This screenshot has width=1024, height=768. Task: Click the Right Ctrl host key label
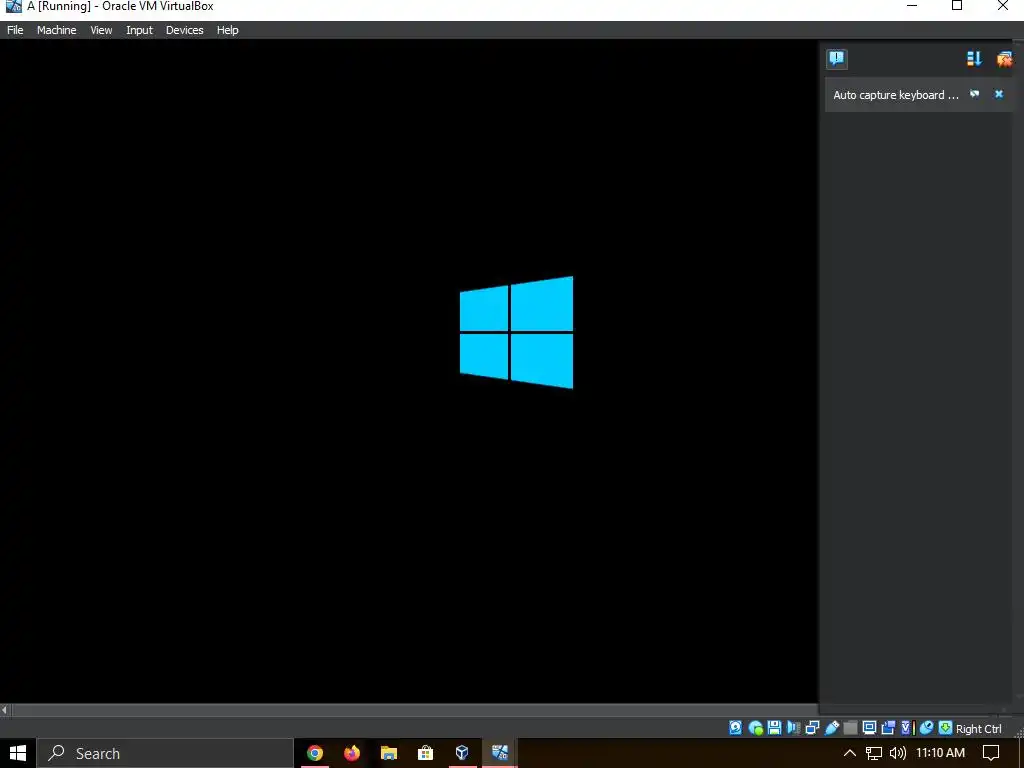pyautogui.click(x=978, y=729)
